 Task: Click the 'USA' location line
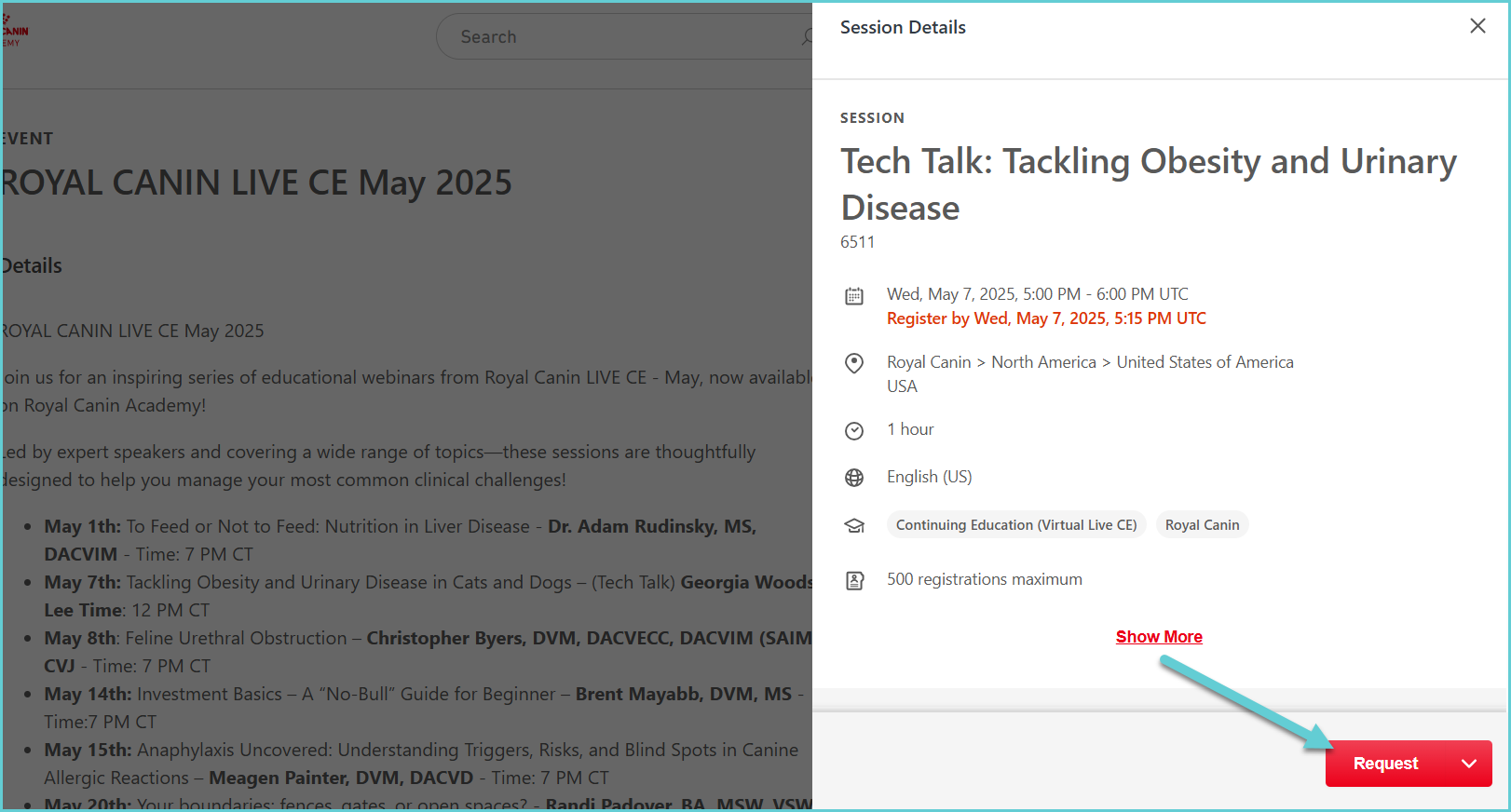(902, 386)
